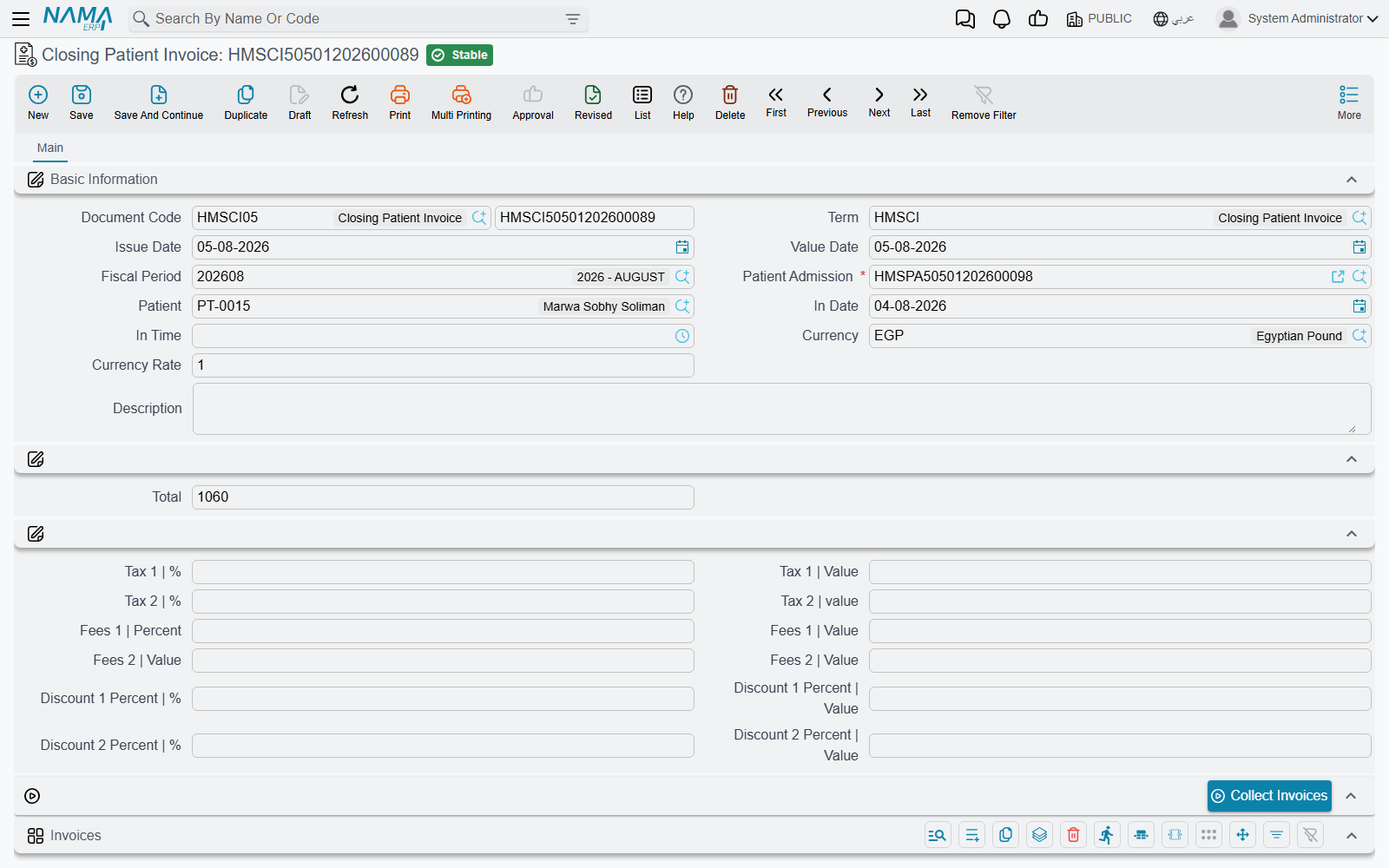Viewport: 1389px width, 868px height.
Task: Open Patient lookup search
Action: (682, 306)
